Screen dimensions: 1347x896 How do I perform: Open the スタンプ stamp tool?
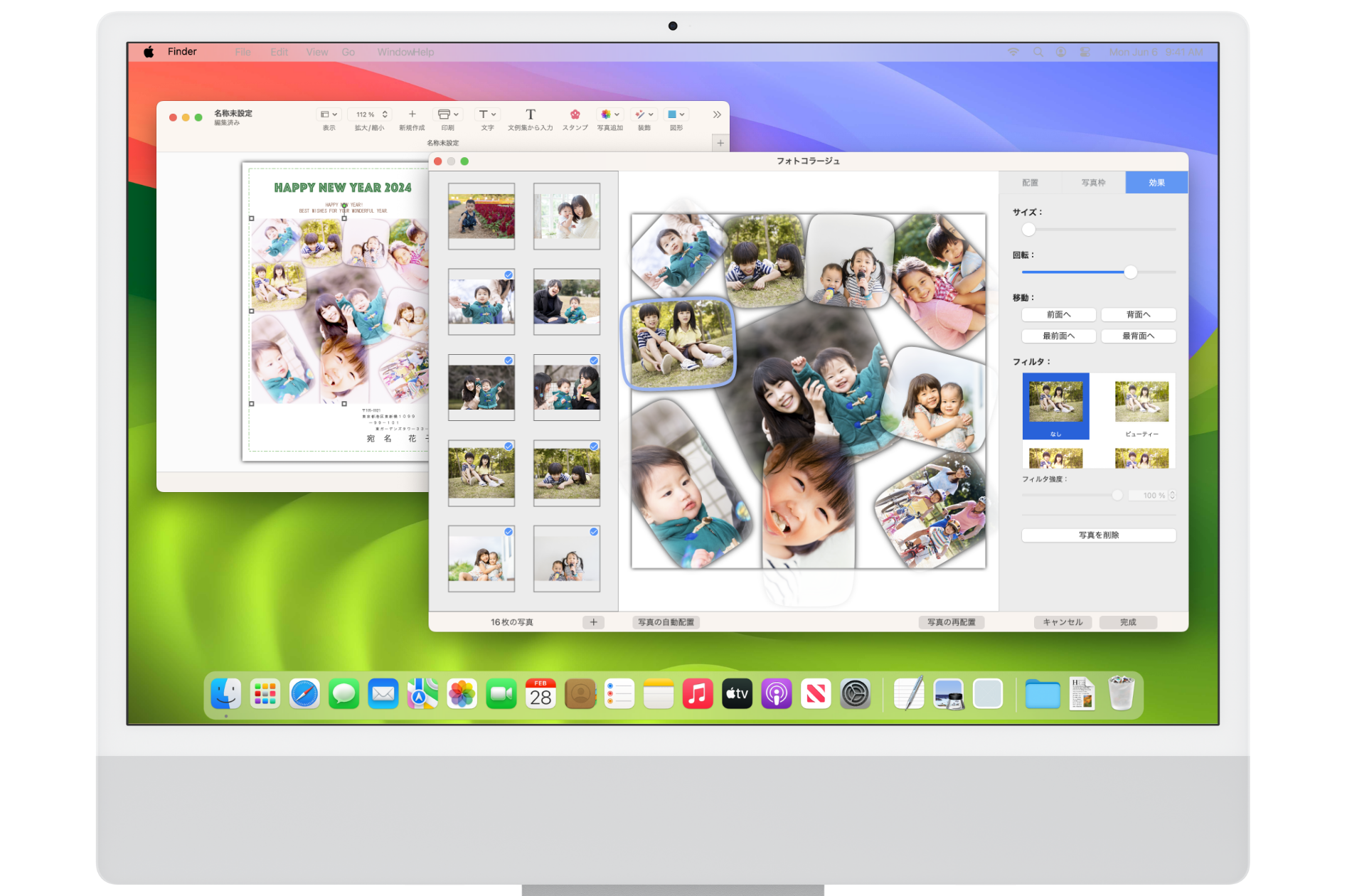coord(575,114)
